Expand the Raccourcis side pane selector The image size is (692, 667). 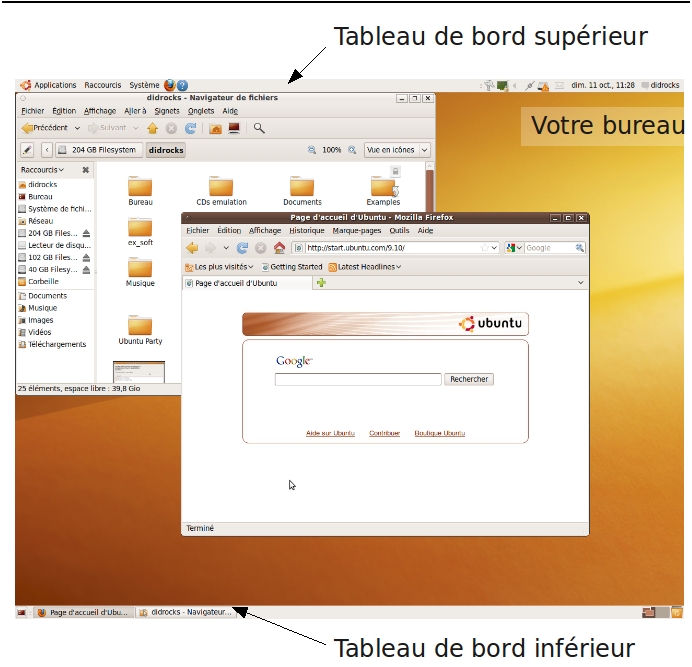click(x=43, y=170)
